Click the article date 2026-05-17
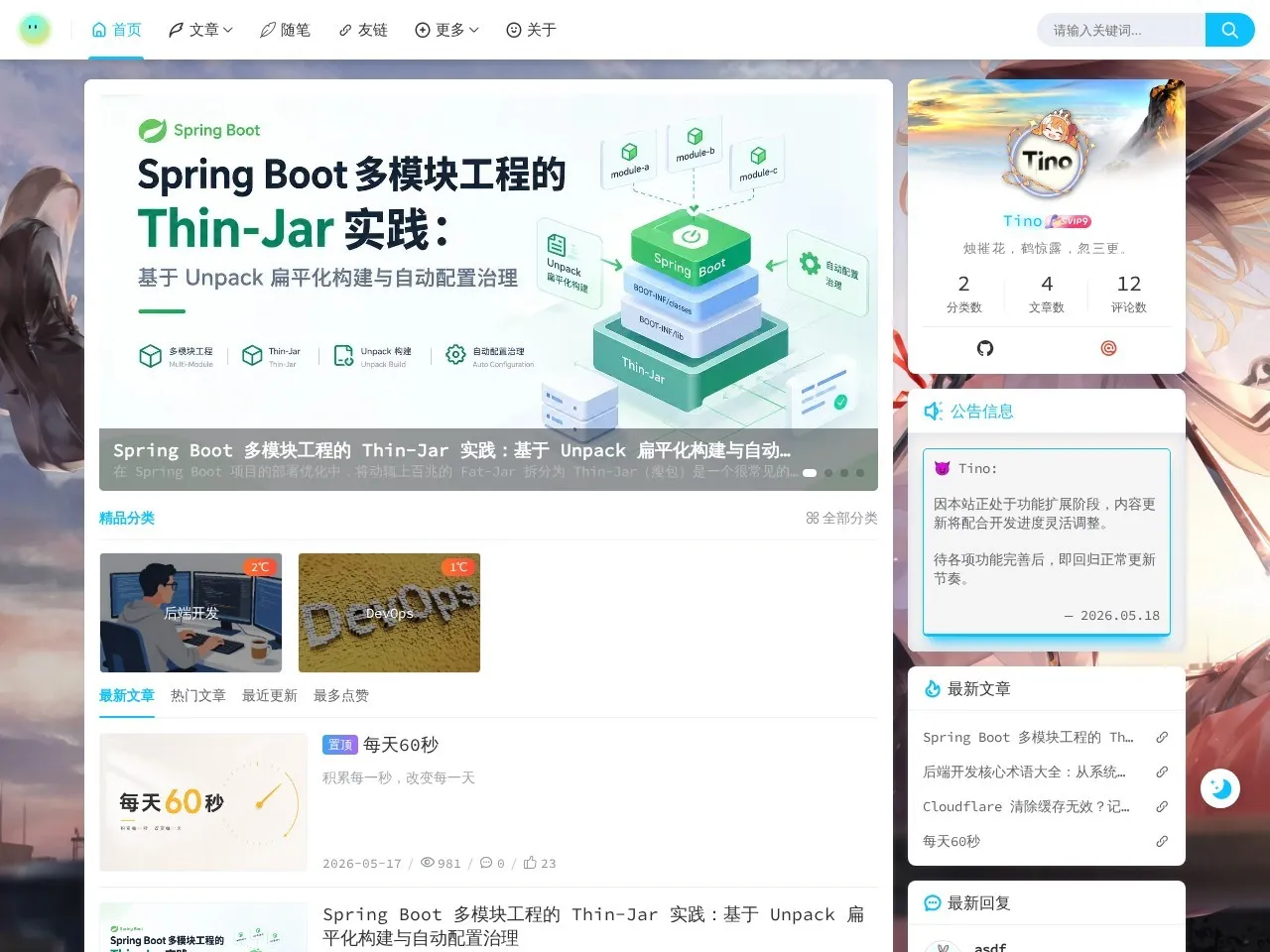 [362, 863]
